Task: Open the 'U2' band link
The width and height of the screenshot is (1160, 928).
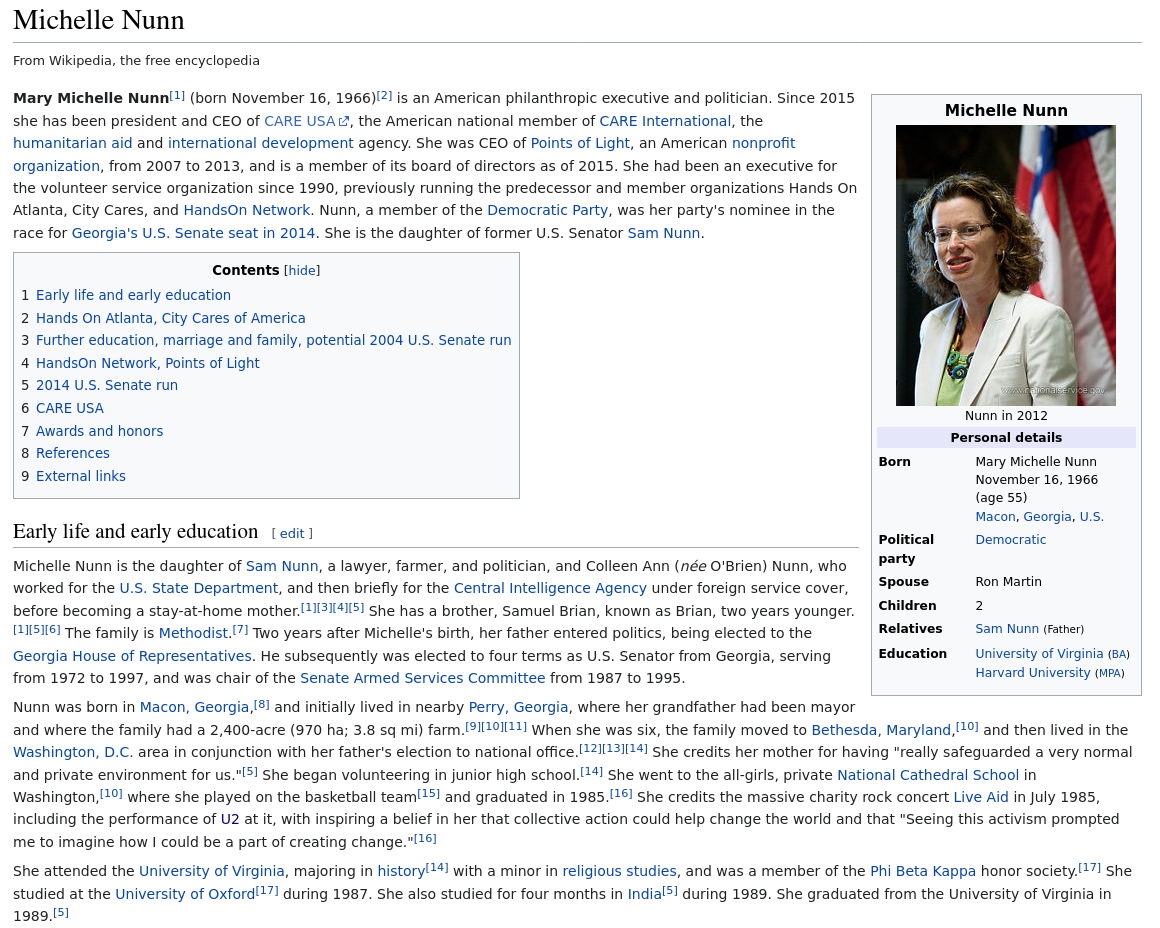Action: coord(230,821)
